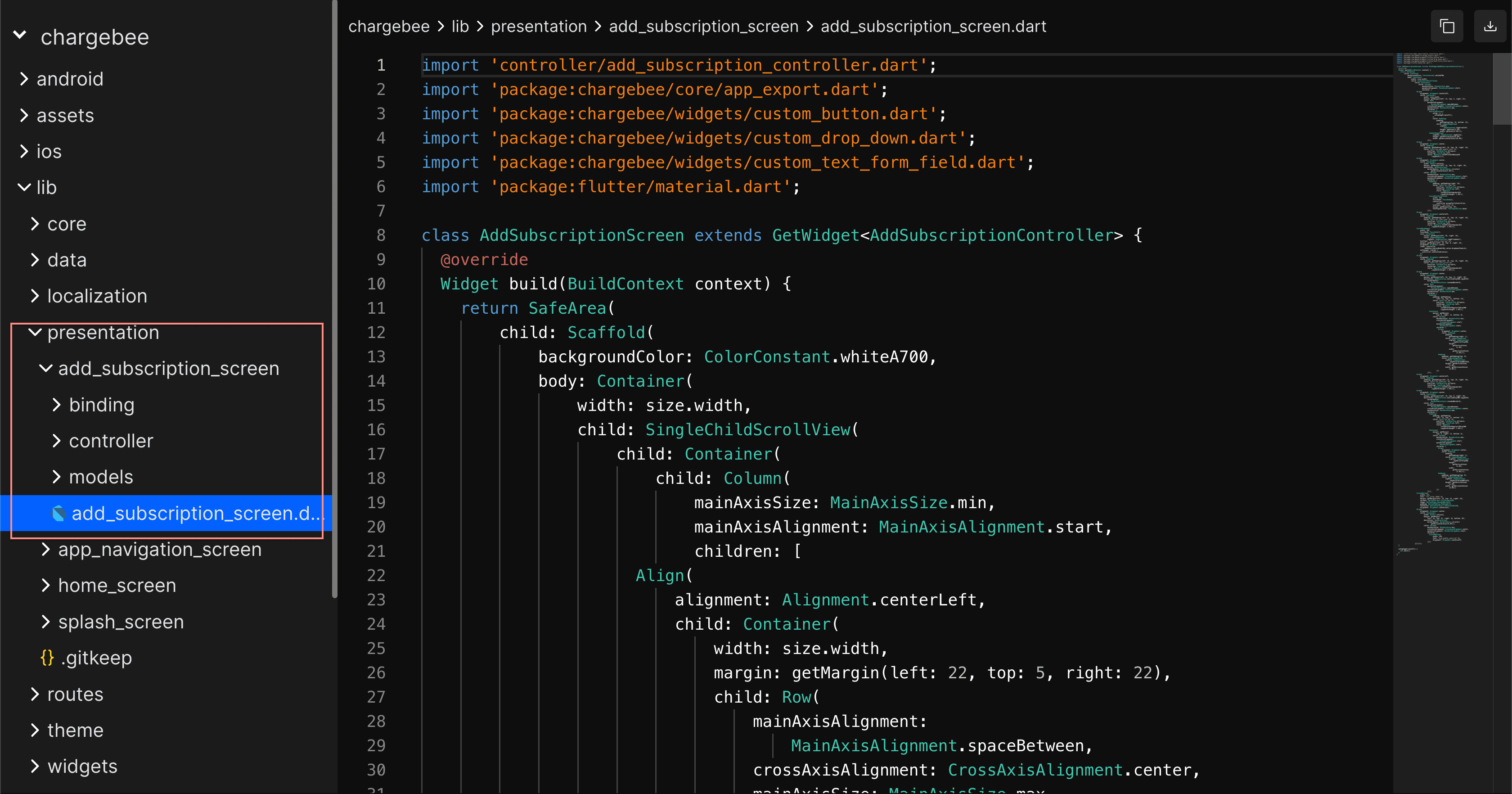This screenshot has width=1512, height=794.
Task: Click the 'package:flutter/material.dart' import string
Action: click(641, 187)
